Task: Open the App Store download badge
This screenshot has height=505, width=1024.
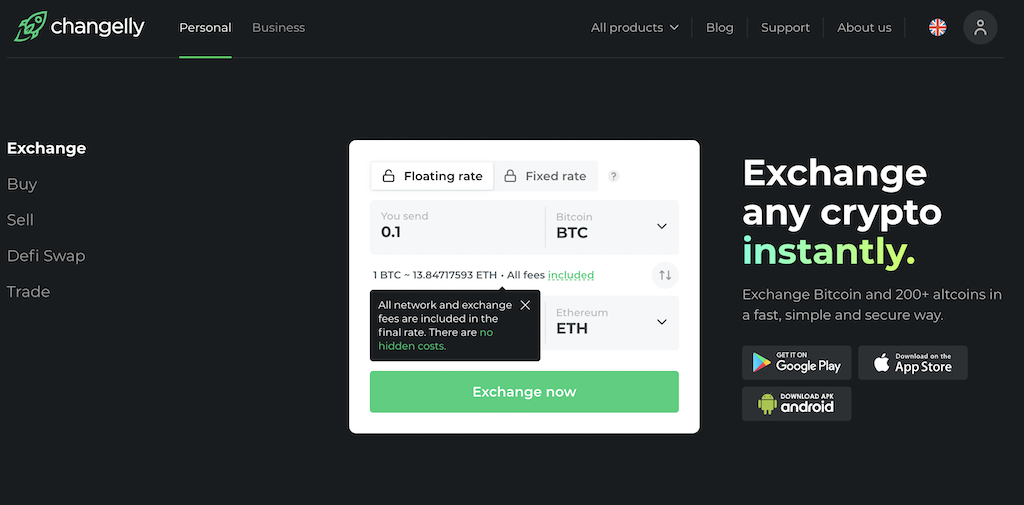Action: pos(912,363)
